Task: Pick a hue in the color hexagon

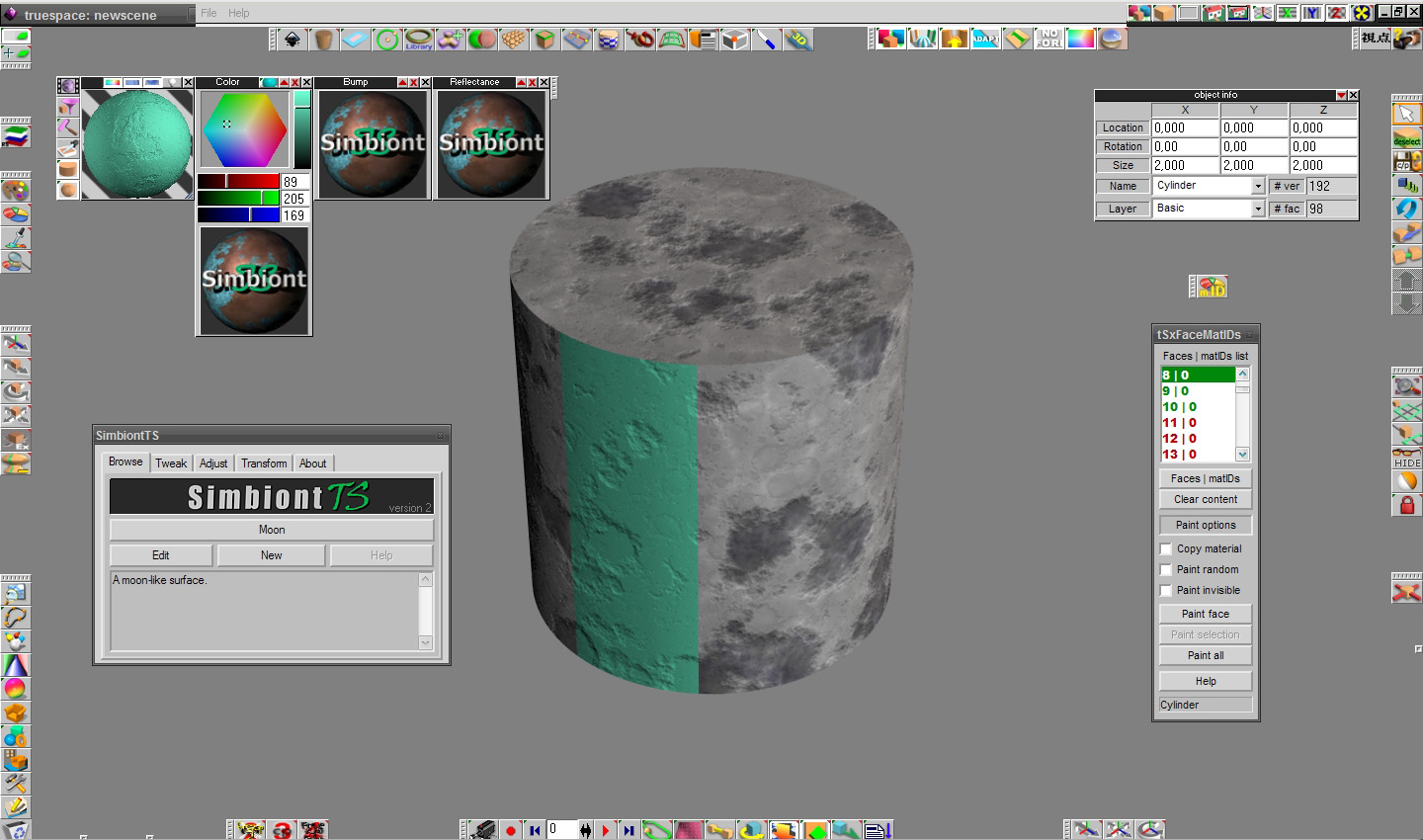Action: (x=244, y=129)
